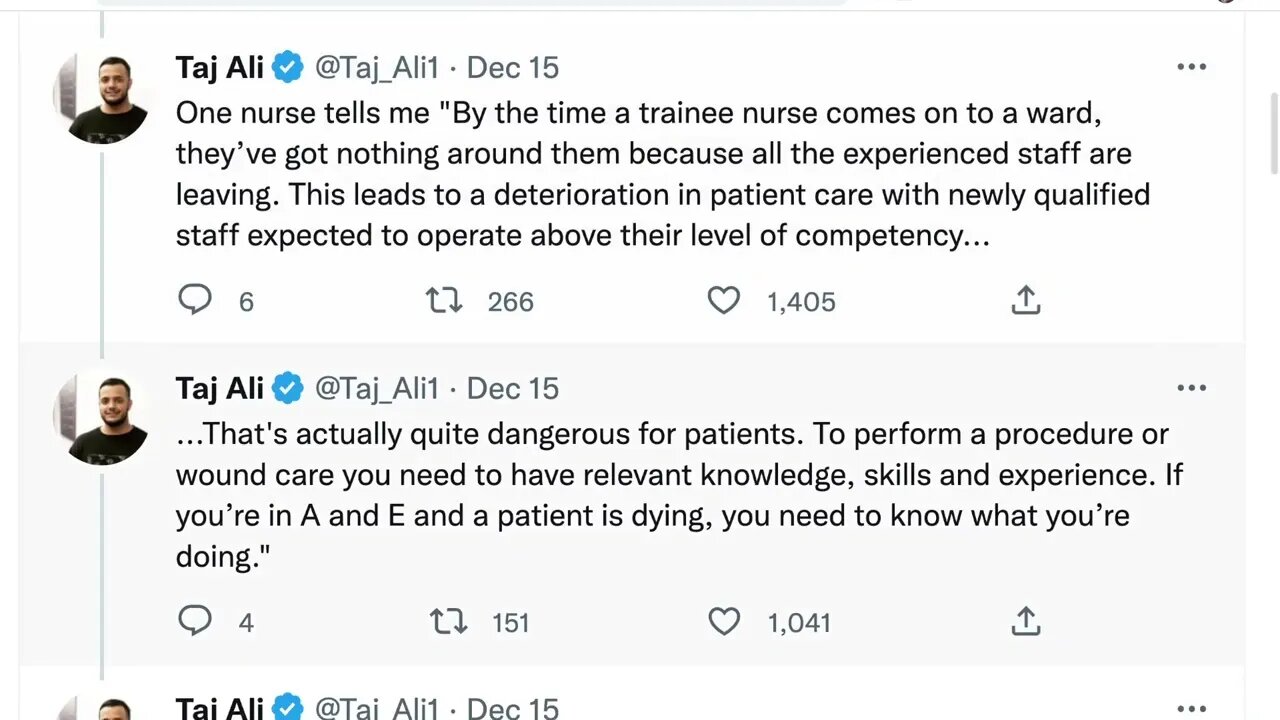Viewport: 1280px width, 720px height.
Task: Click the page's vertical scrollbar thumb
Action: click(1273, 132)
